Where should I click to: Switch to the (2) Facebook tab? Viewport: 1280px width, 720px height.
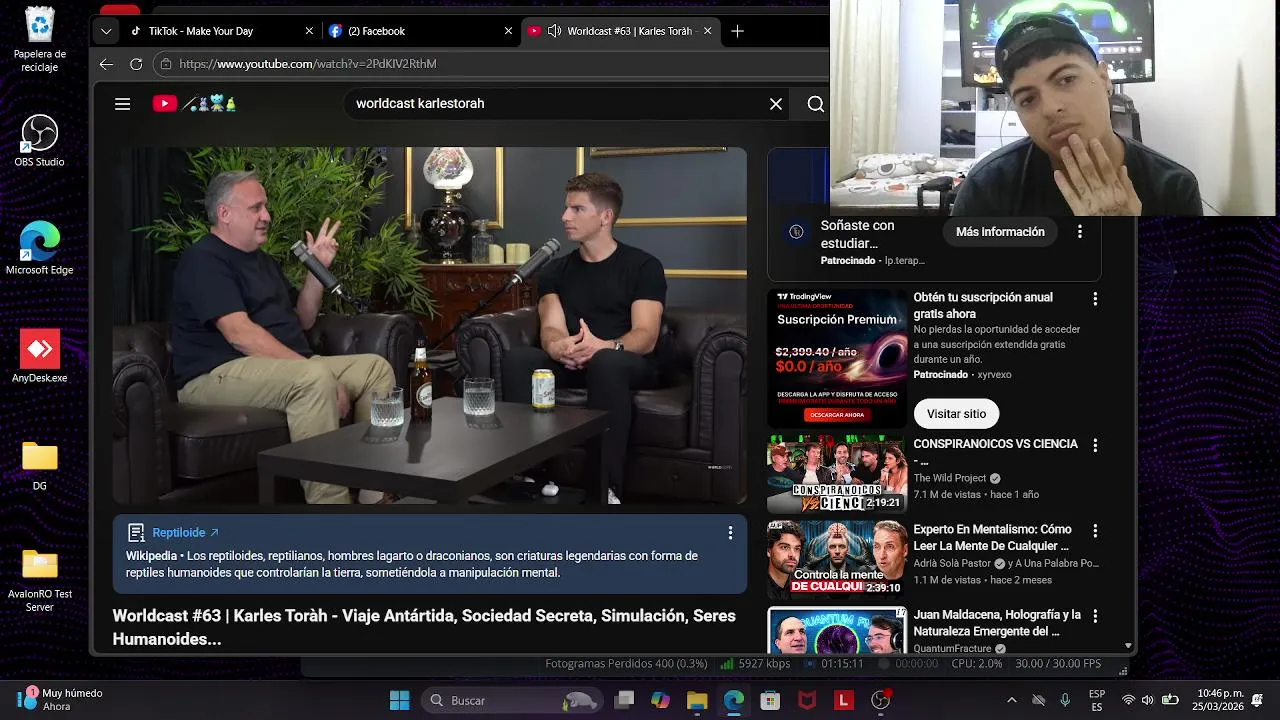[420, 31]
